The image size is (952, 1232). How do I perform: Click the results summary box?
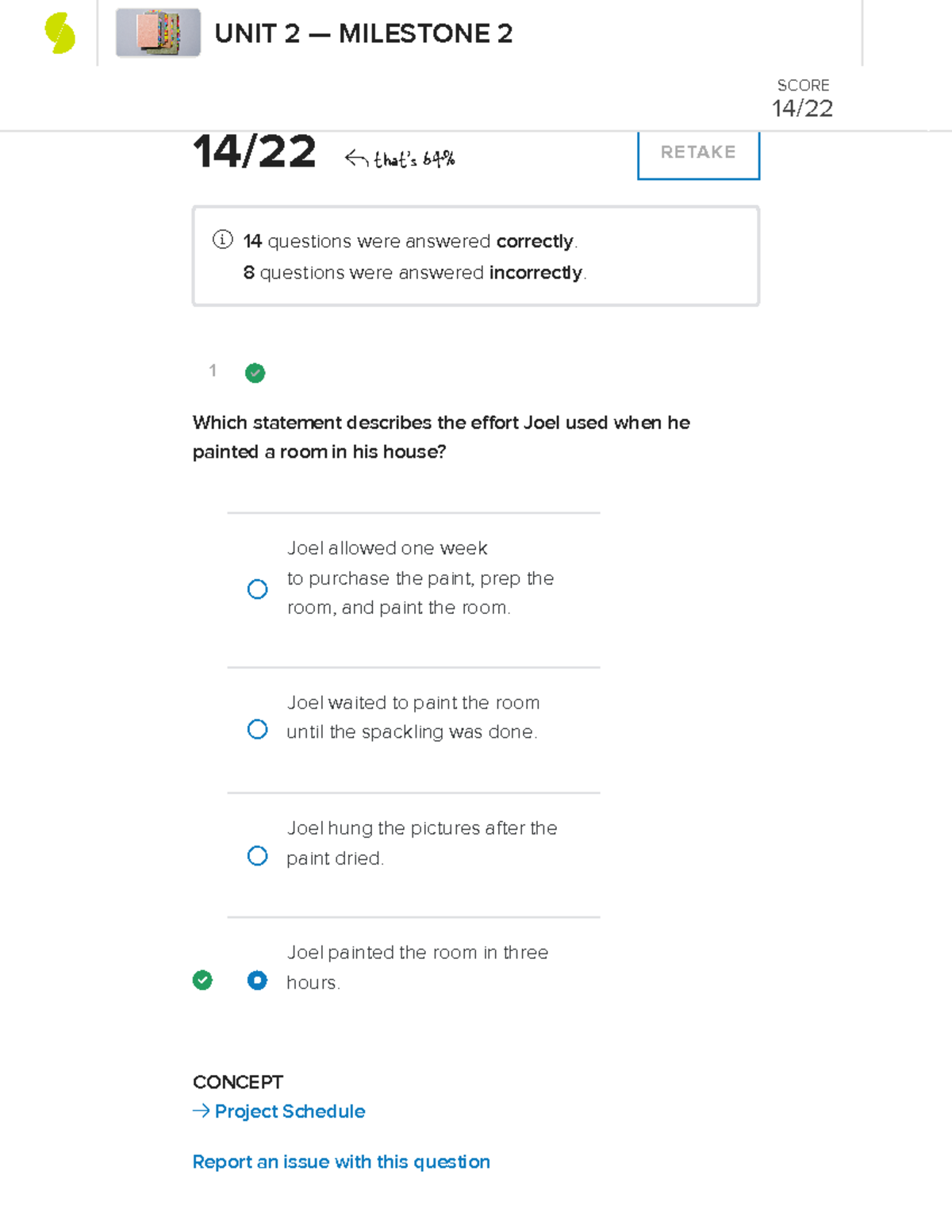point(475,255)
